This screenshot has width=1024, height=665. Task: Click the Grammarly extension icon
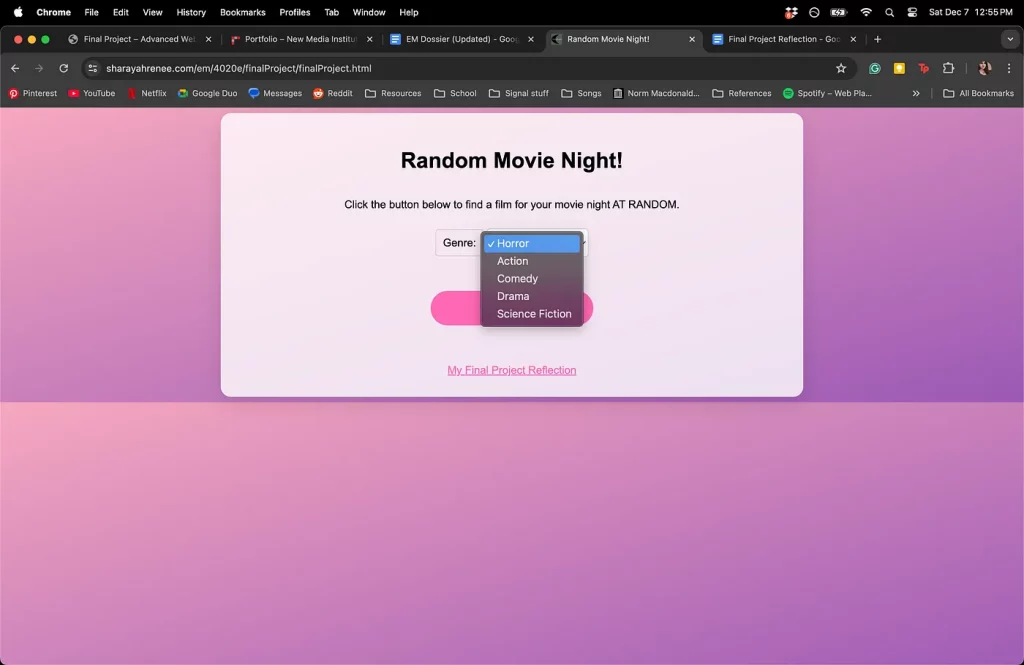pos(875,68)
